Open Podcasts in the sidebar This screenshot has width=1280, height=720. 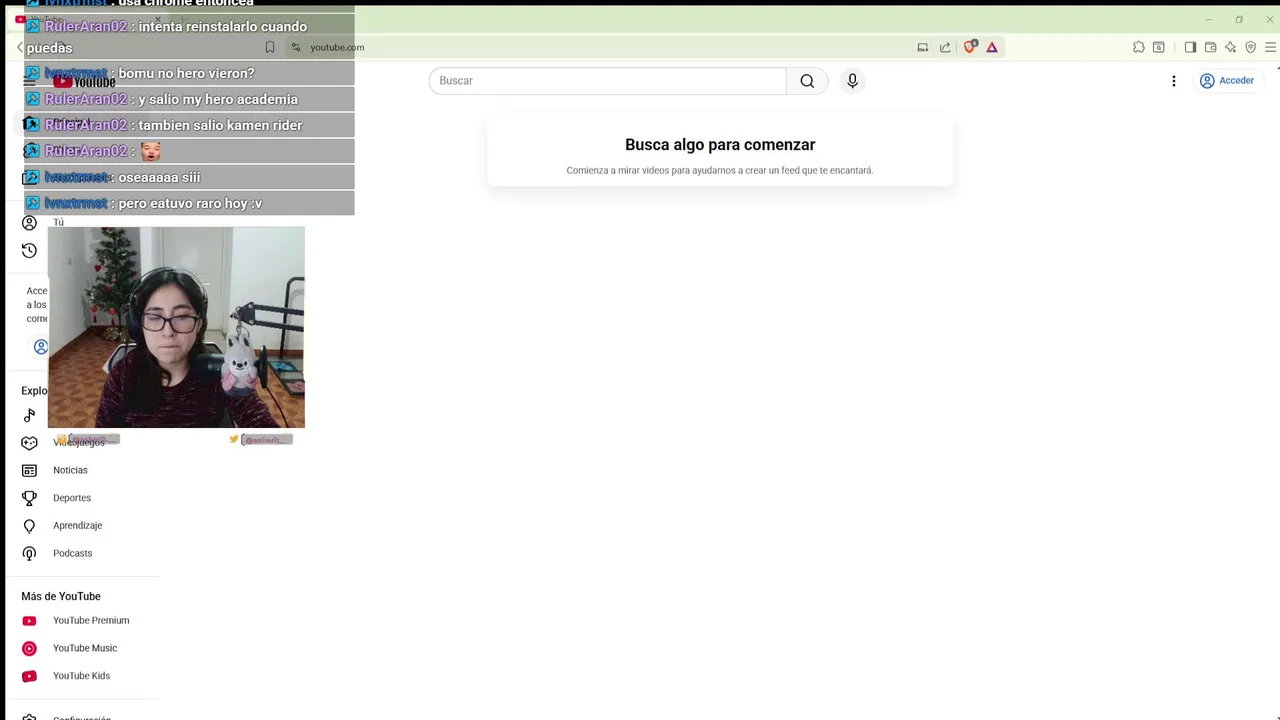[72, 553]
